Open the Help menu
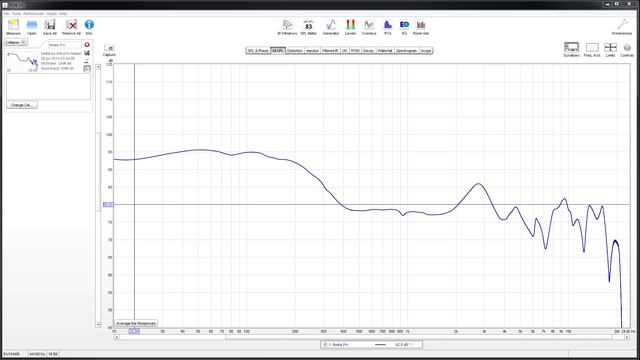Screen dimensions: 640x360 [63, 13]
